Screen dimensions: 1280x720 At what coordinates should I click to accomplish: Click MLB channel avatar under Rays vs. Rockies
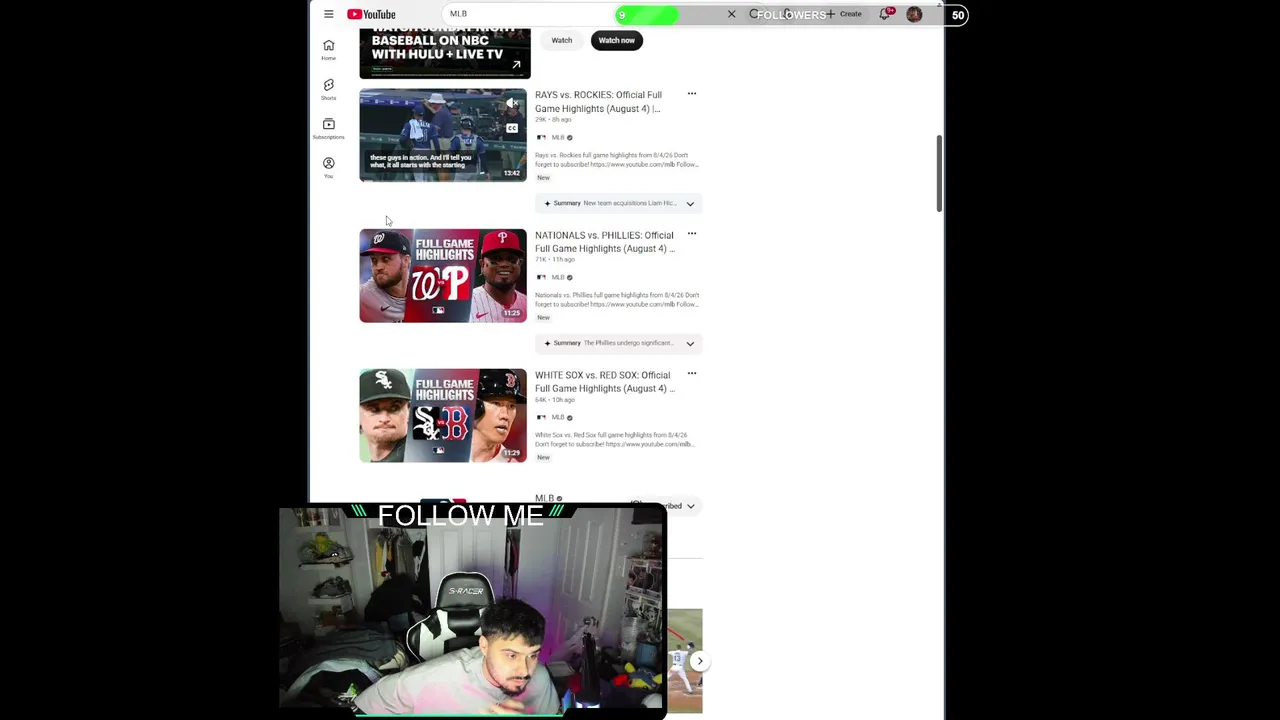pos(541,137)
